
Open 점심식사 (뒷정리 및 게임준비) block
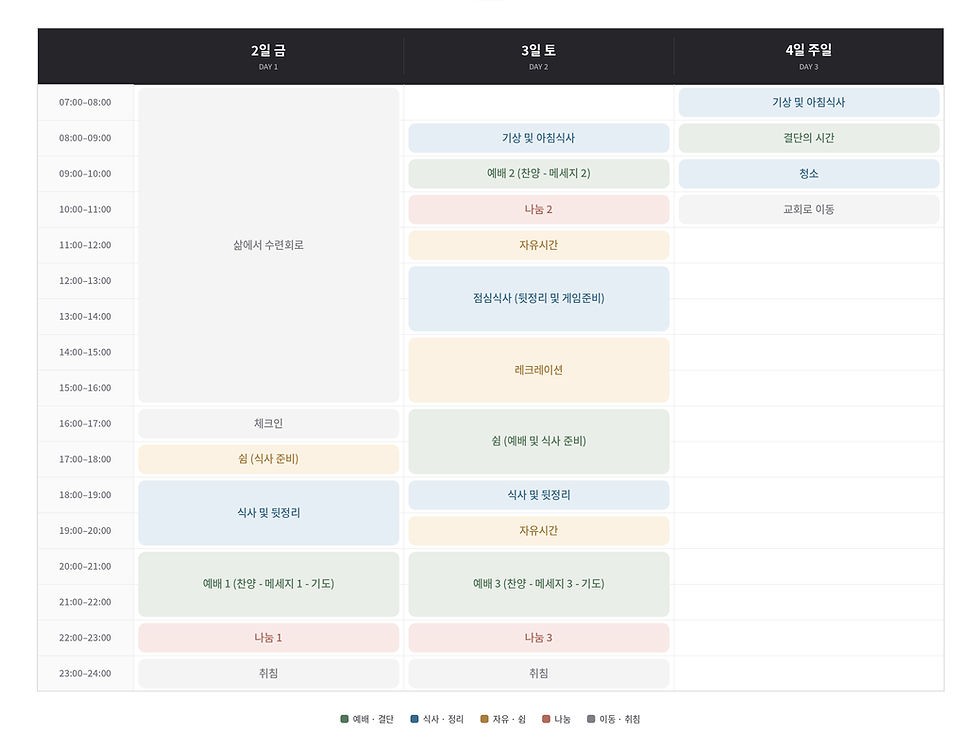click(539, 298)
